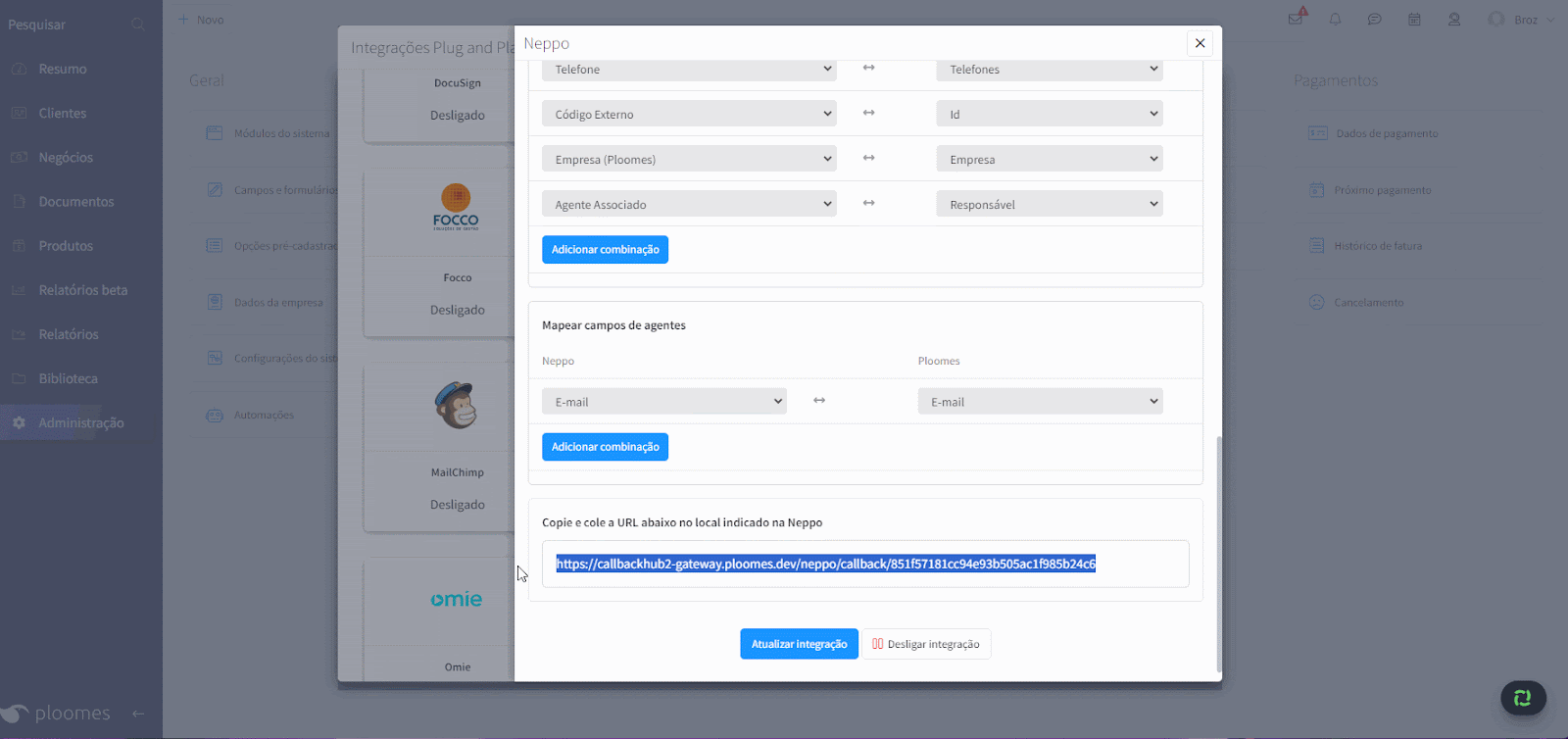This screenshot has width=1568, height=739.
Task: Open the Responsável dropdown
Action: 1050,204
